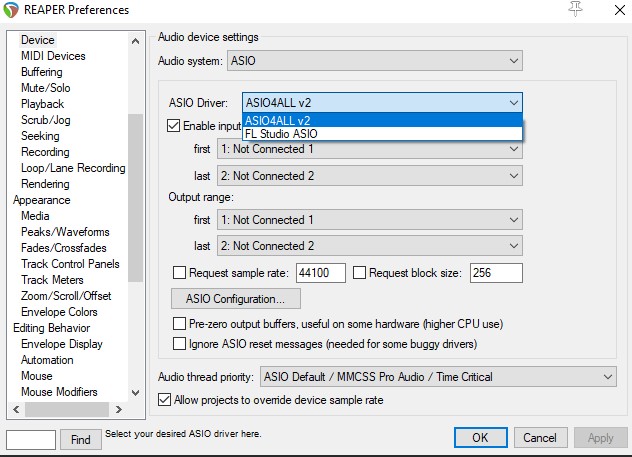The height and width of the screenshot is (457, 632).
Task: Click the REAPER logo icon in title bar
Action: [x=12, y=10]
